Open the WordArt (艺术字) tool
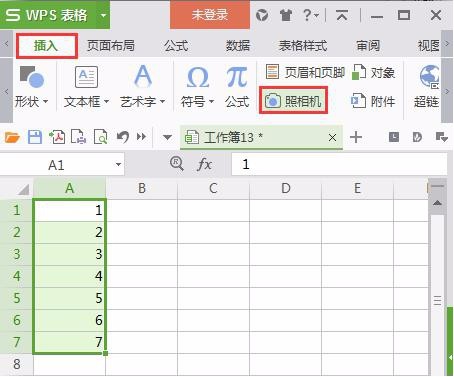The width and height of the screenshot is (454, 377). click(143, 76)
